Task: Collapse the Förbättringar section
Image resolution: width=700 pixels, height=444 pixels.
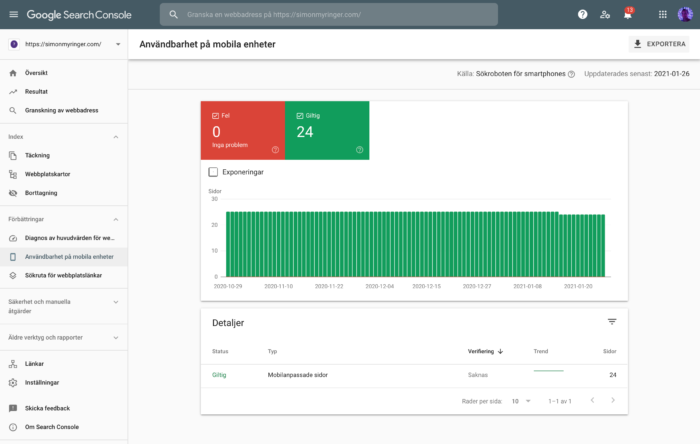Action: [116, 220]
